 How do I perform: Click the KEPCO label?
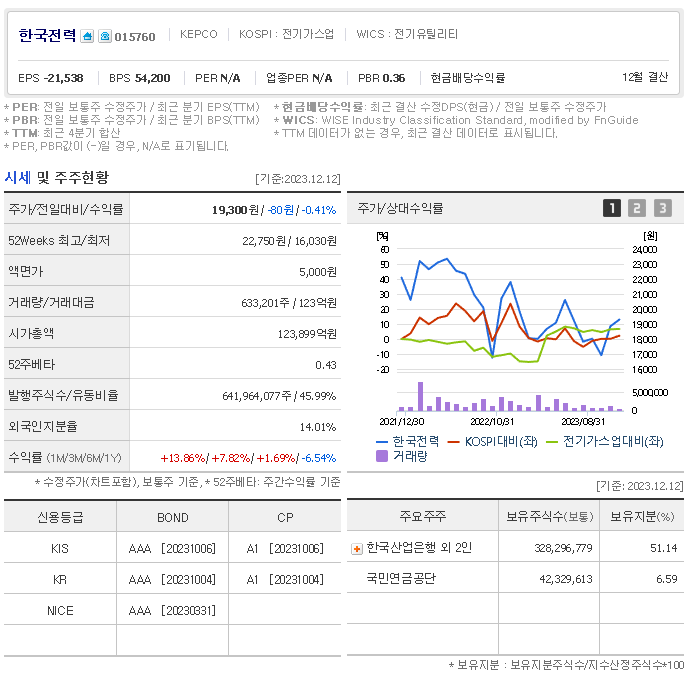click(199, 34)
